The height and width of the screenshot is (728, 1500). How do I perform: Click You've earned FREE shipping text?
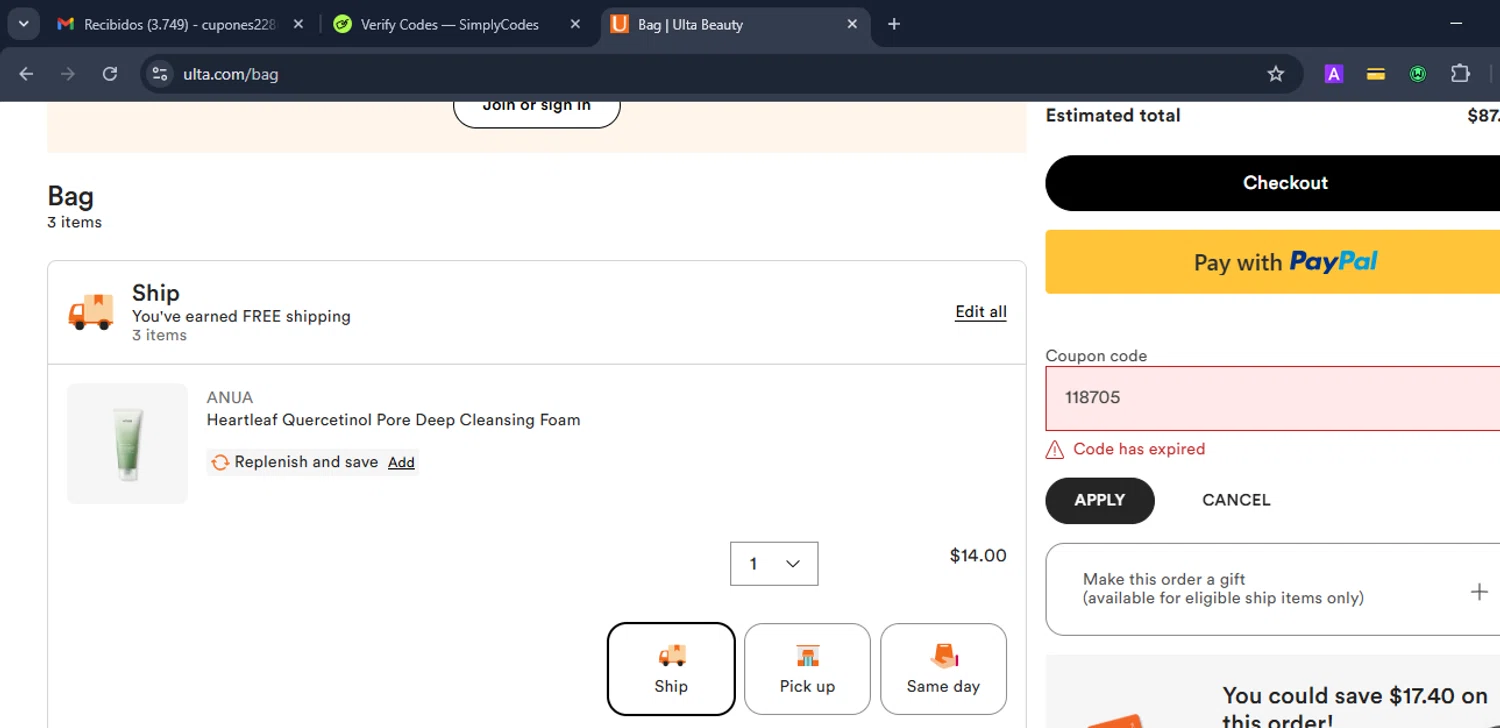[x=241, y=316]
